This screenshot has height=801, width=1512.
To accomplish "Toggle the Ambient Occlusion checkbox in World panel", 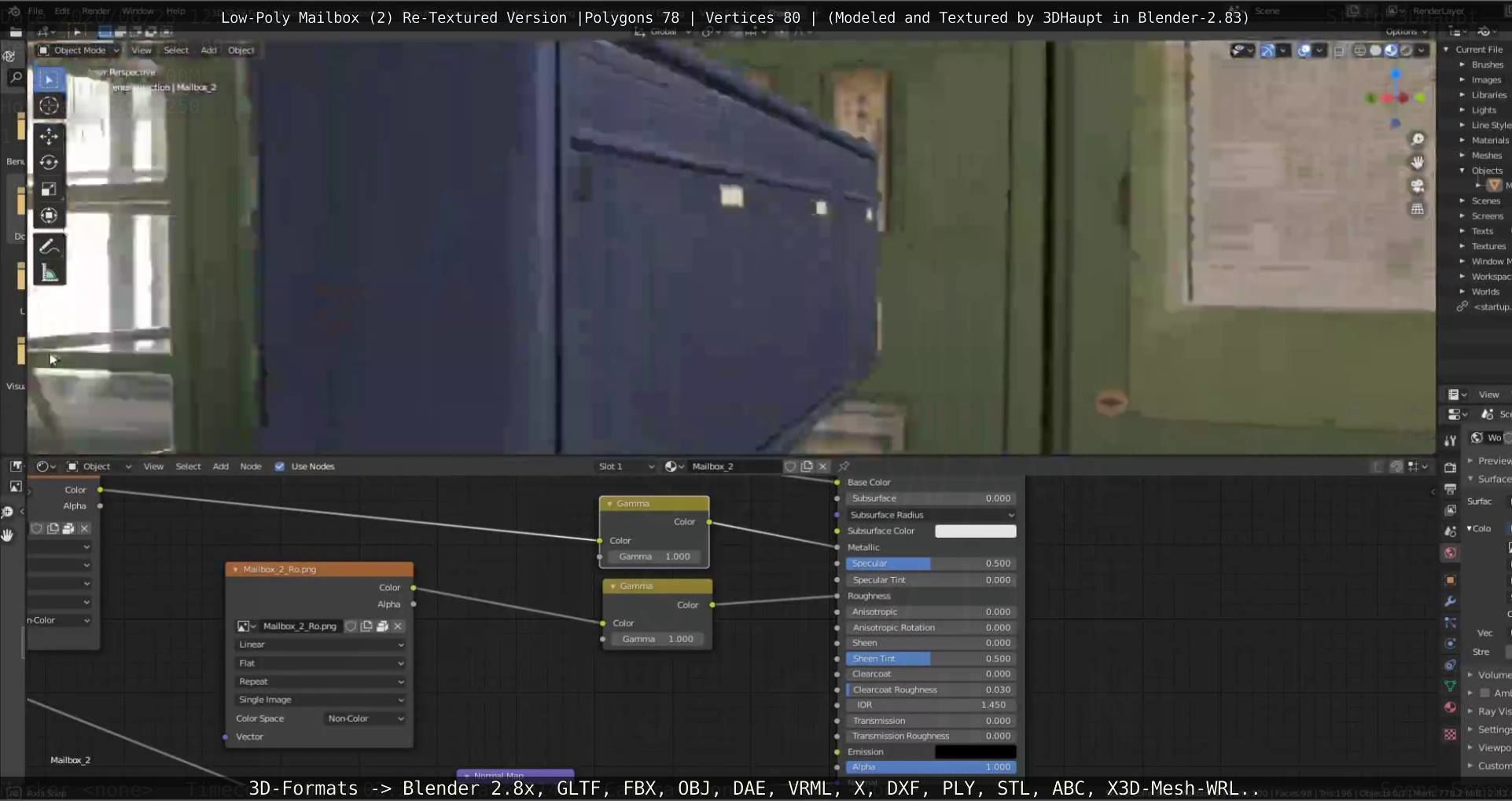I will (1484, 693).
